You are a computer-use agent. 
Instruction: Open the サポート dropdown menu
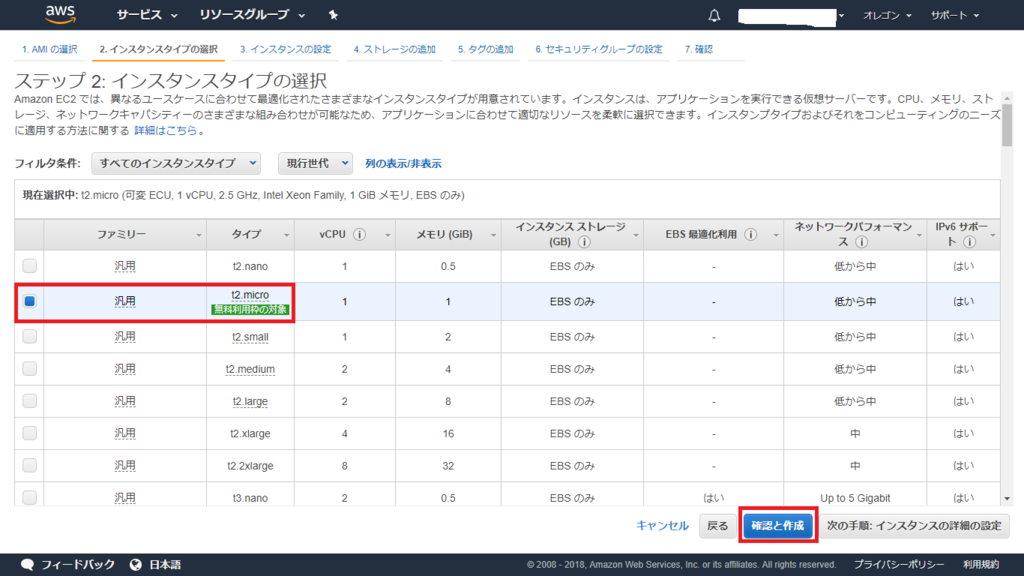[x=955, y=15]
